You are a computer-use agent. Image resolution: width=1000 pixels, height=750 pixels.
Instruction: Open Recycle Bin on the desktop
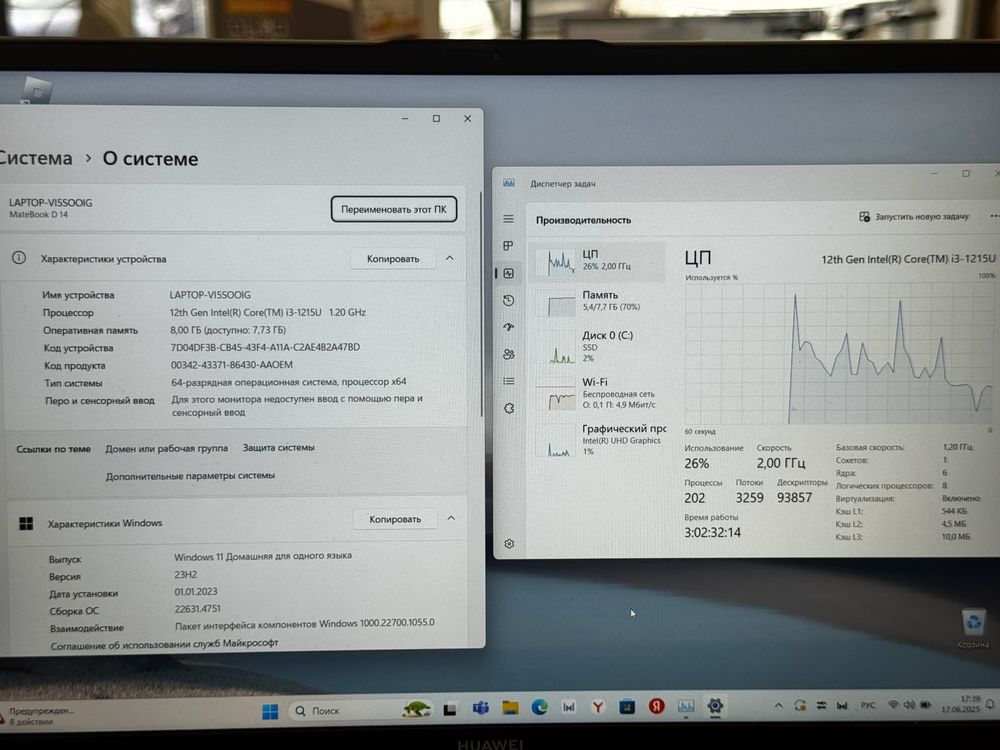[x=973, y=628]
